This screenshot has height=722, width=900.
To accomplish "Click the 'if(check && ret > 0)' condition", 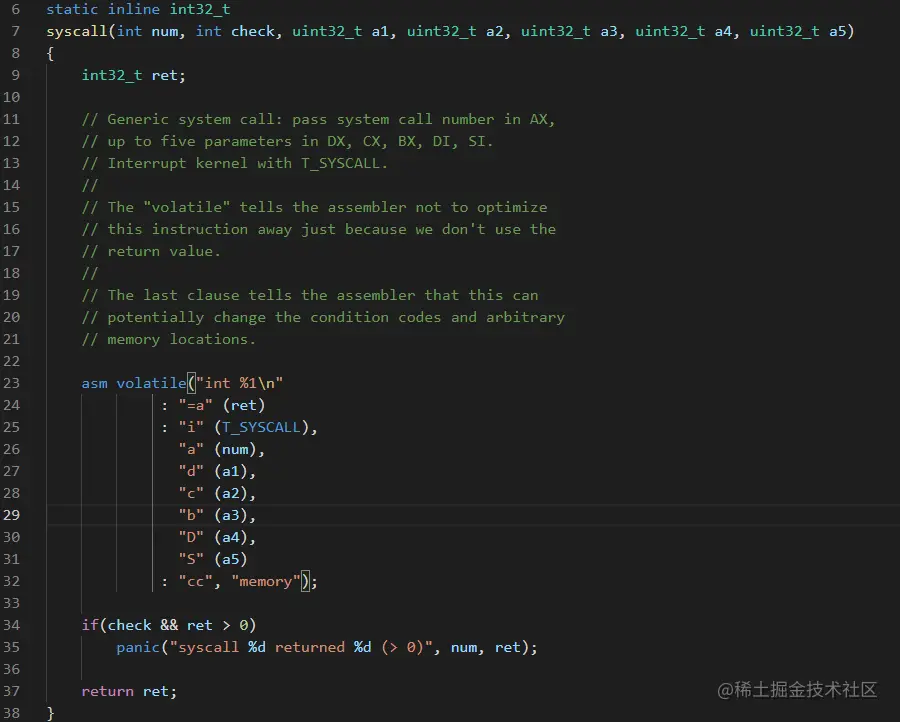I will pos(169,625).
